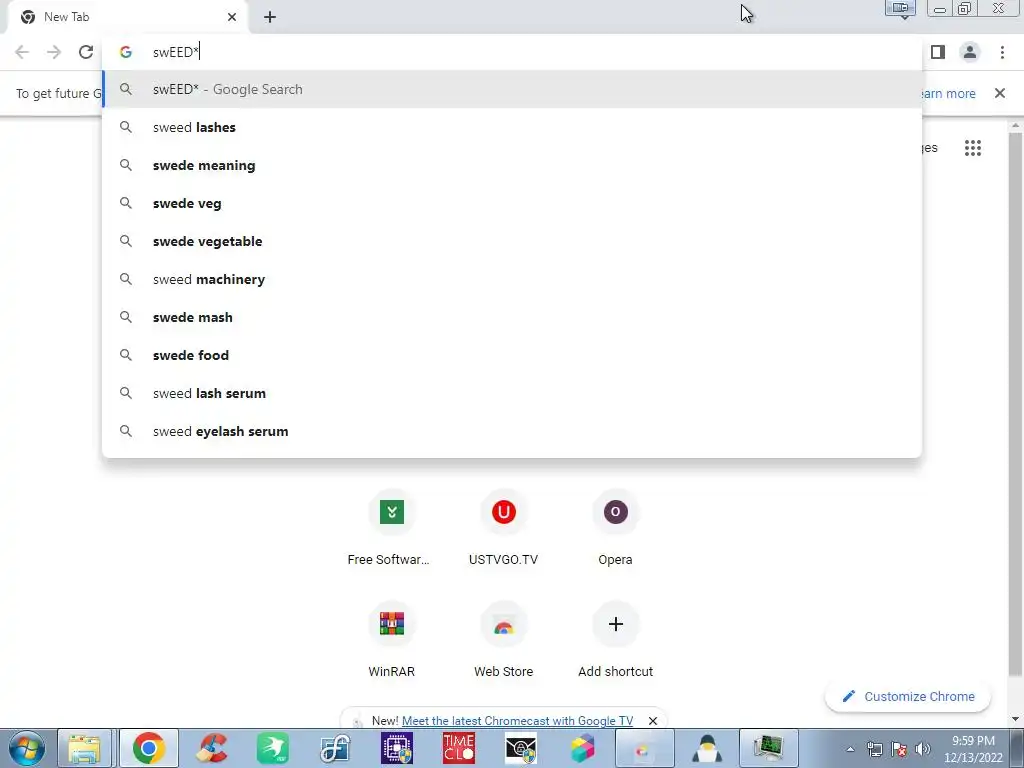Click the Add shortcut plus tile
The height and width of the screenshot is (768, 1024).
pyautogui.click(x=615, y=640)
